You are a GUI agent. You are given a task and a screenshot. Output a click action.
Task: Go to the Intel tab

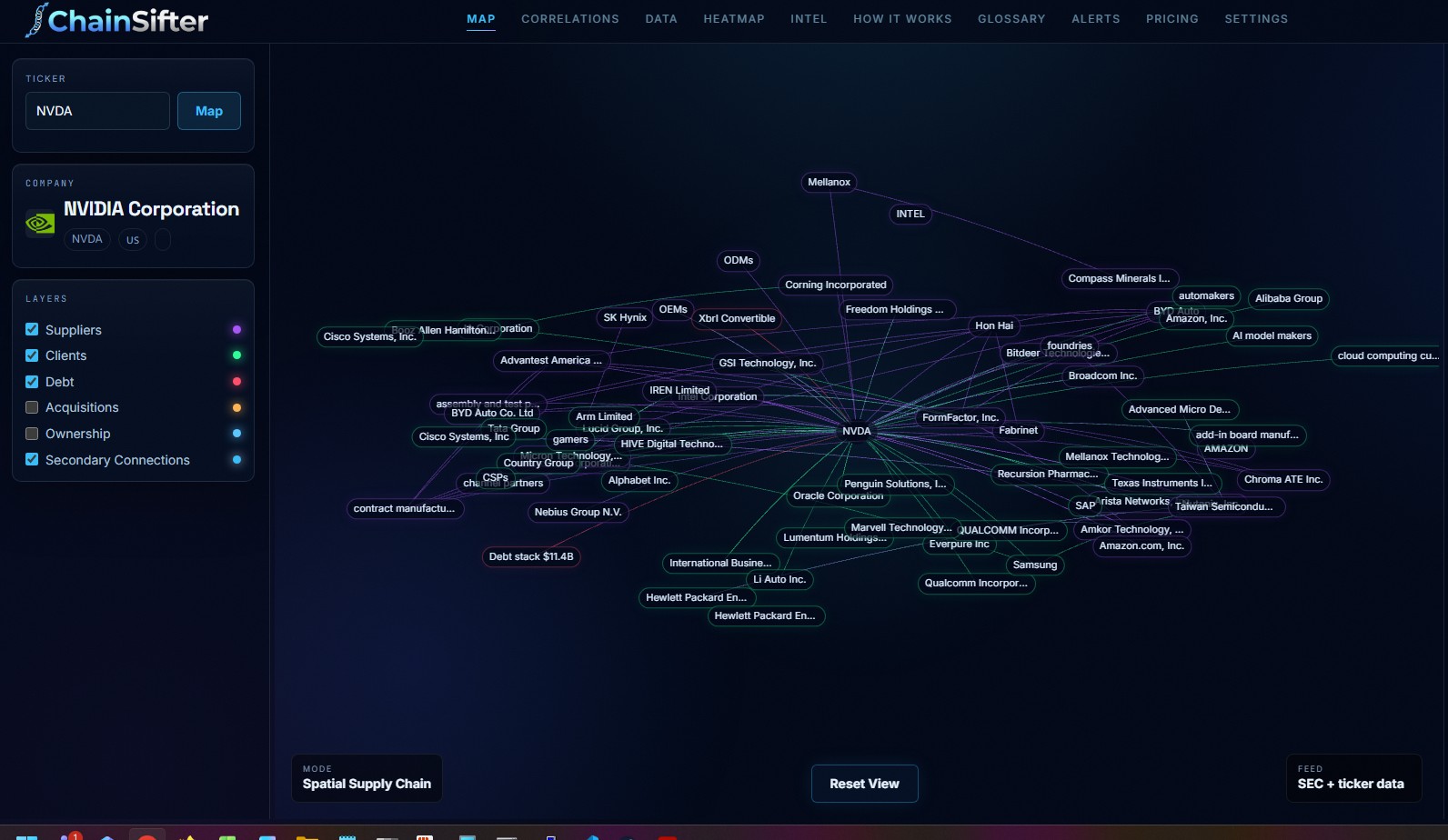tap(809, 19)
